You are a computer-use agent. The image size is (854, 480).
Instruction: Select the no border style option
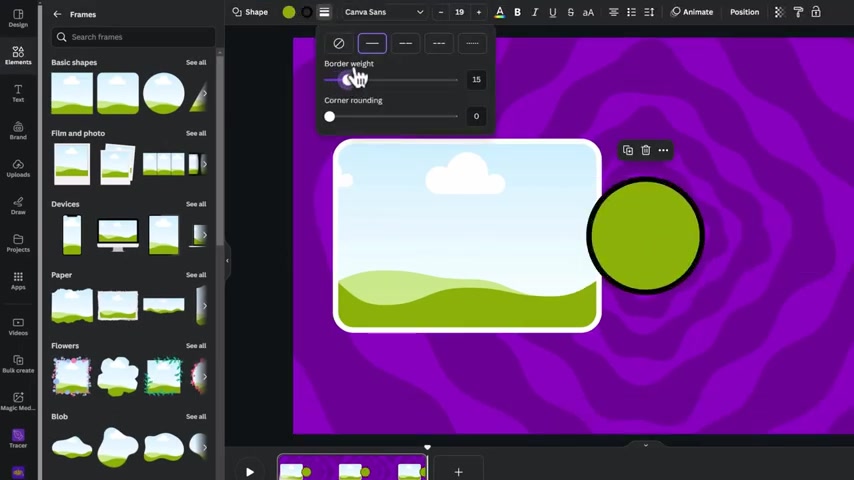[339, 43]
